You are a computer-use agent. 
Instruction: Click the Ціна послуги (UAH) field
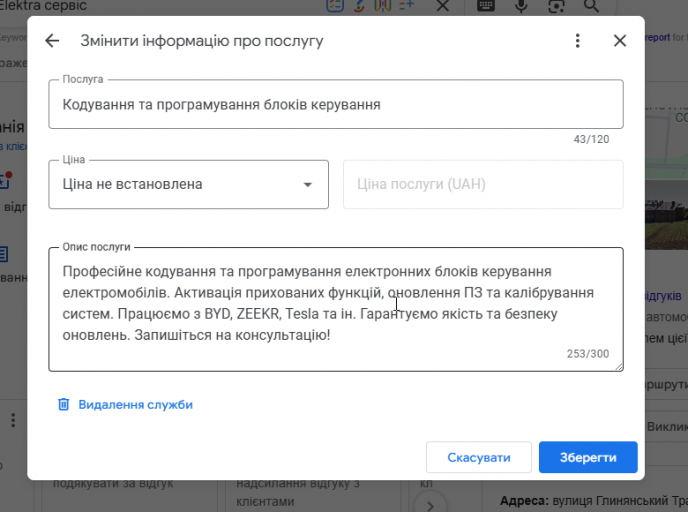(483, 184)
